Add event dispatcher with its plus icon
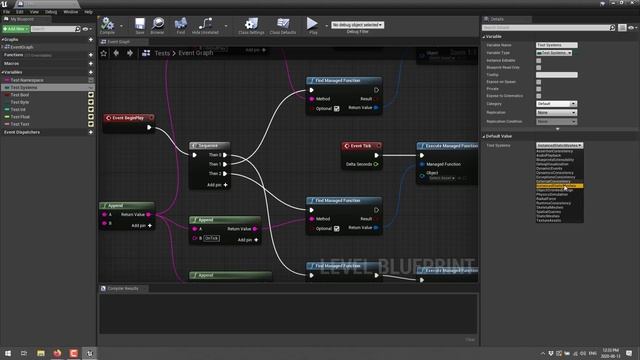This screenshot has height=360, width=640. point(91,132)
